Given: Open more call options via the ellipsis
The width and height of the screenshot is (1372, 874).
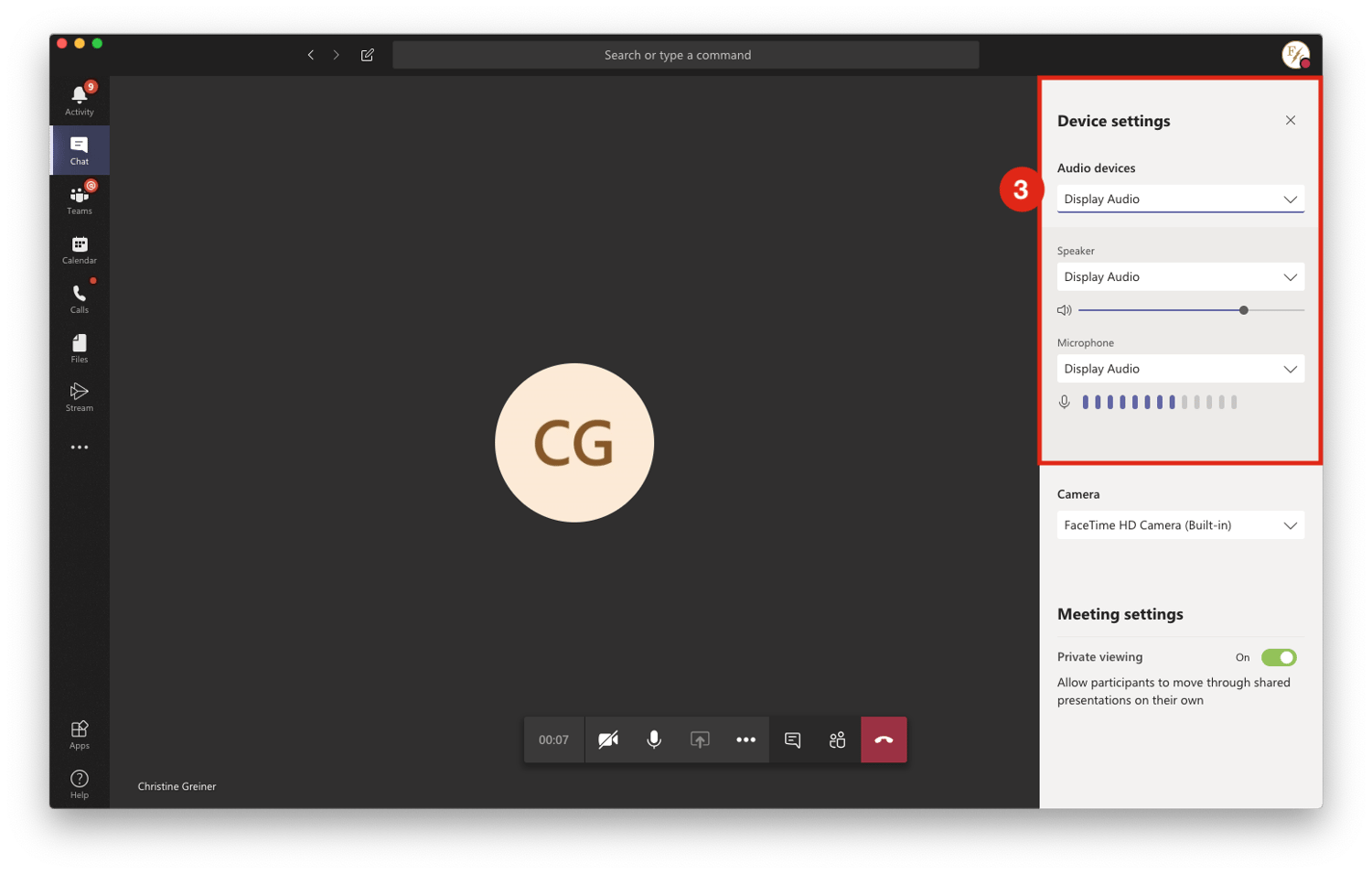Looking at the screenshot, I should 745,739.
